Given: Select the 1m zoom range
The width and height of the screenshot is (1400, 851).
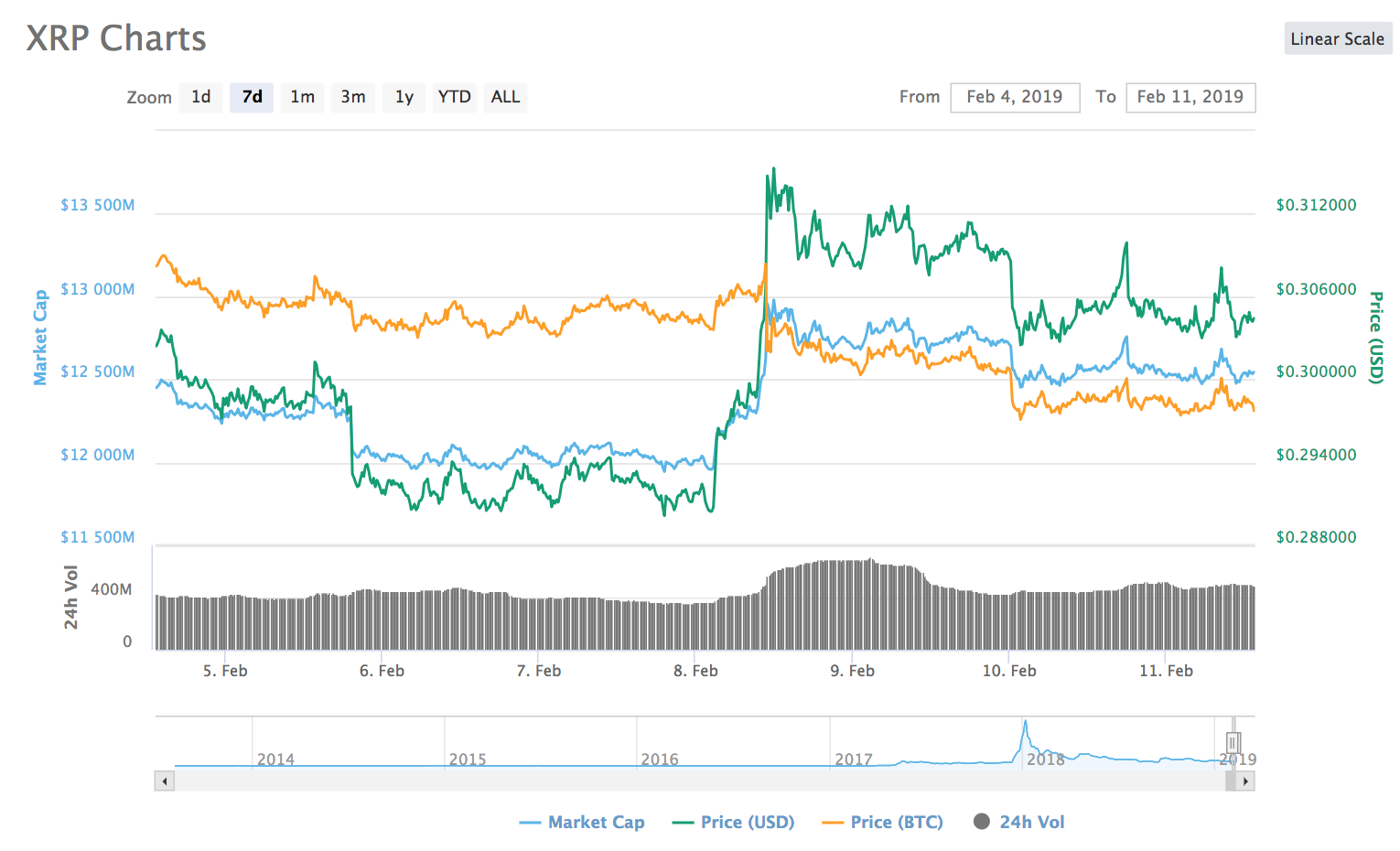Looking at the screenshot, I should (303, 97).
